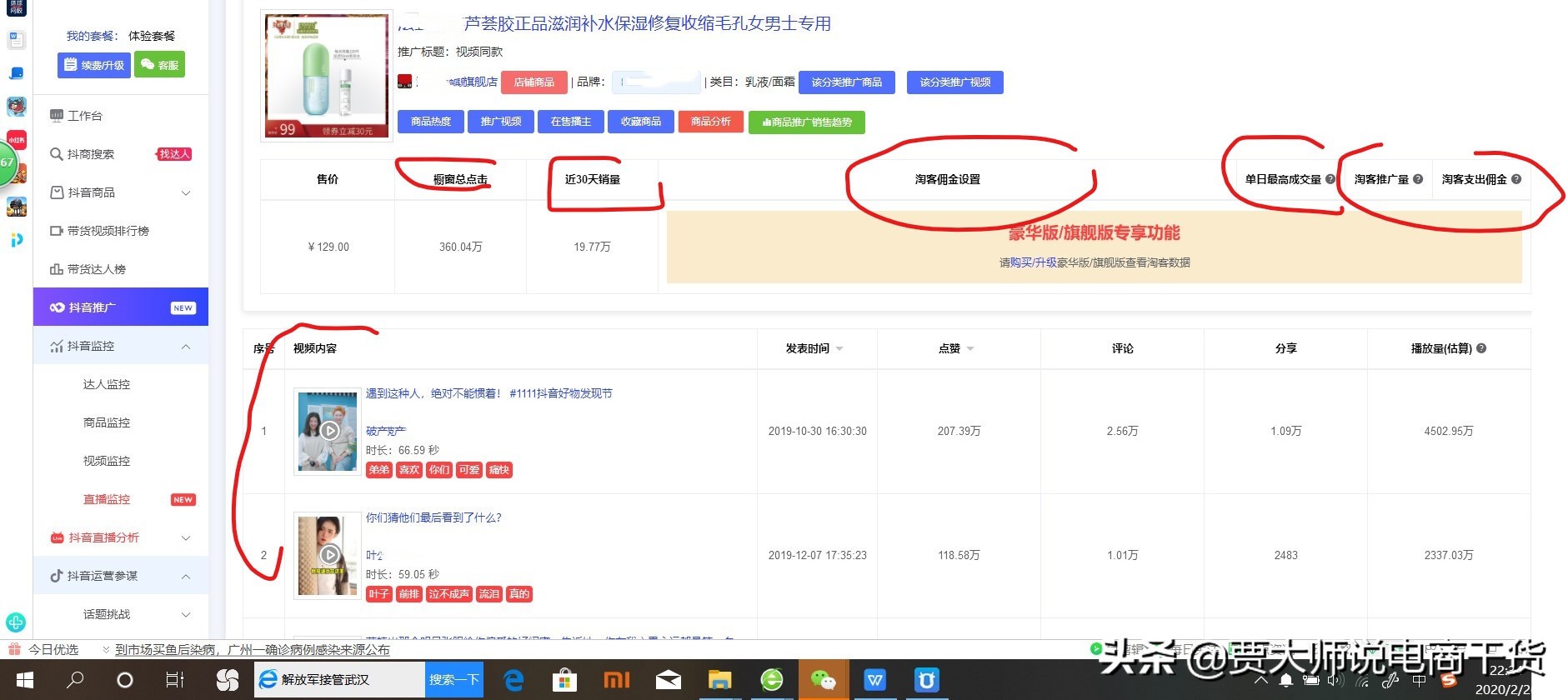
Task: Collapse the 抖音运营参谋 chevron
Action: coord(186,576)
